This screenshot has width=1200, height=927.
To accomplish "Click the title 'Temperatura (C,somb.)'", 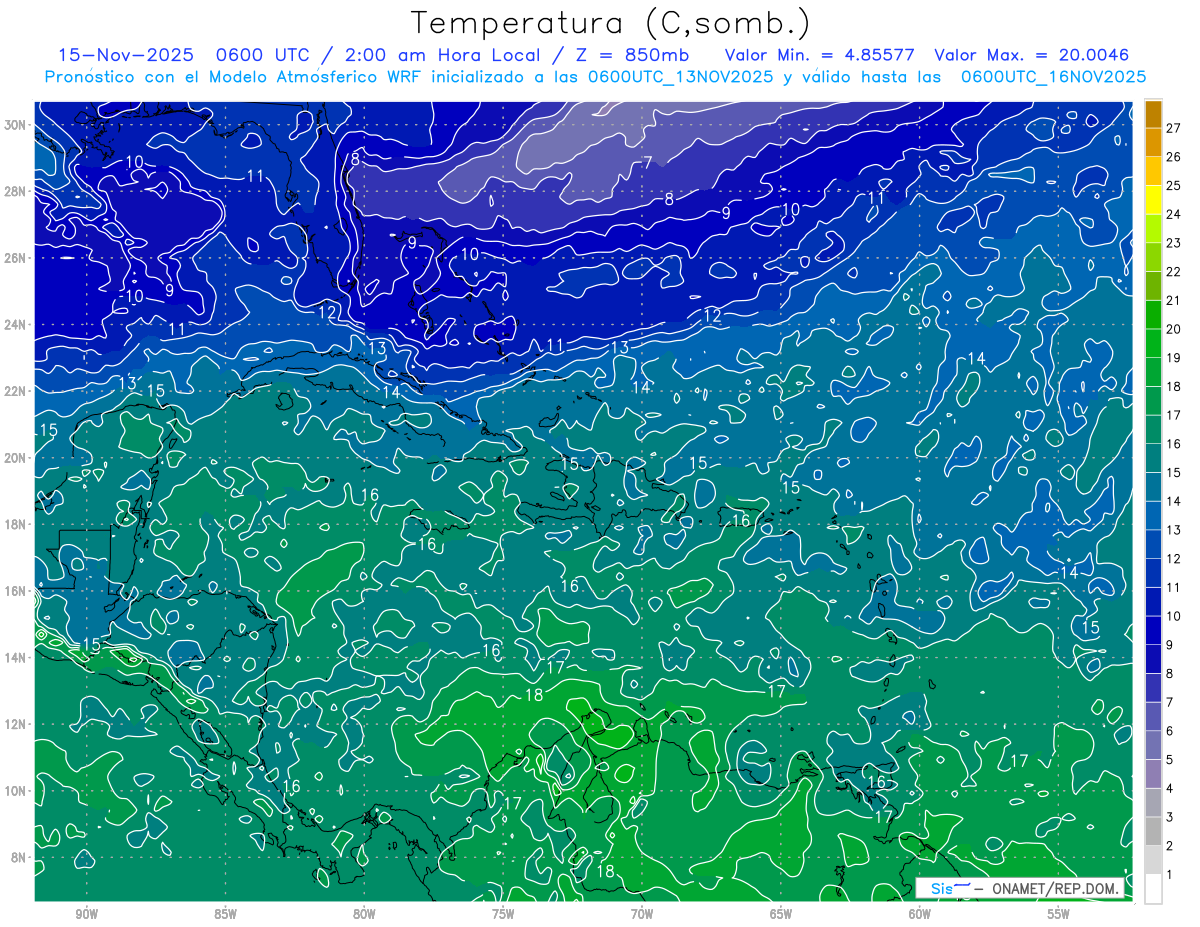I will click(x=610, y=22).
